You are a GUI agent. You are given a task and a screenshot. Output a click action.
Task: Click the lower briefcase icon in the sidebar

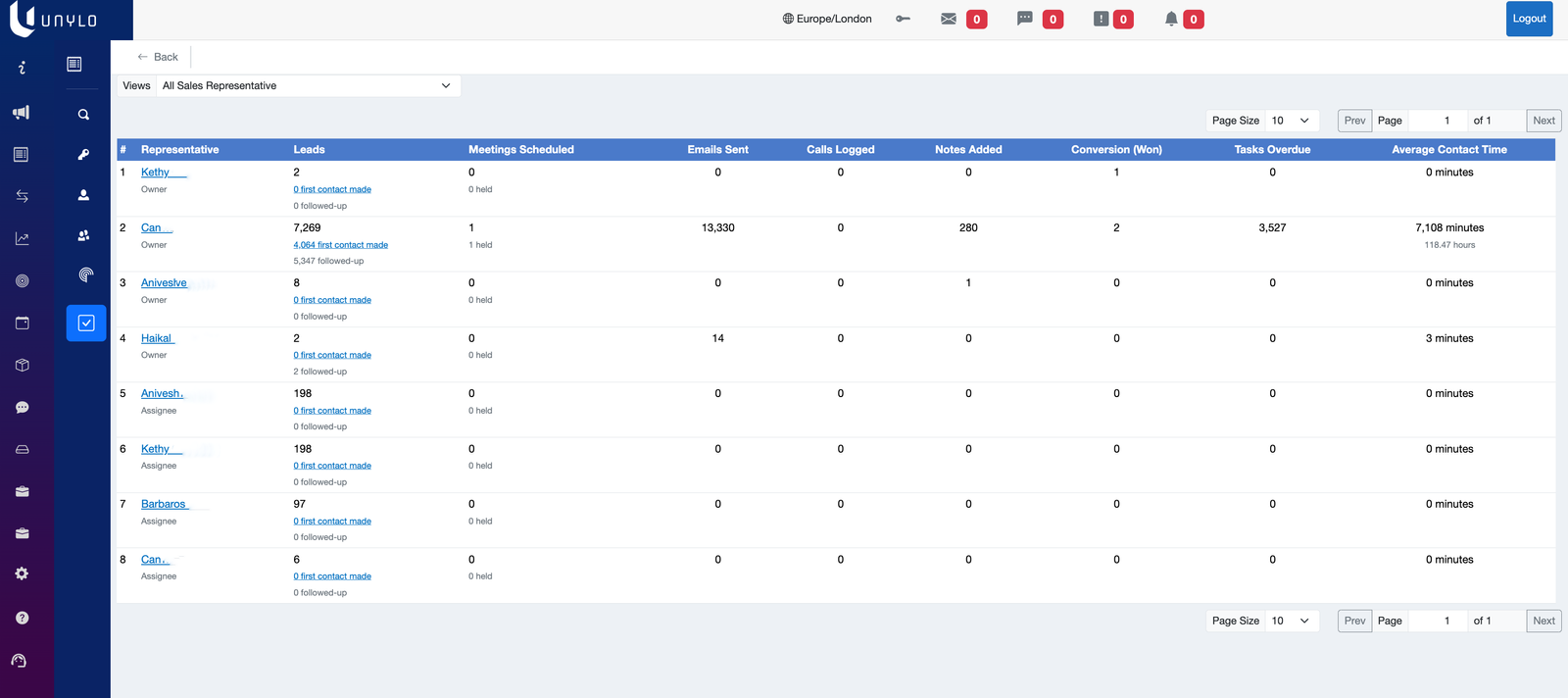pos(22,534)
